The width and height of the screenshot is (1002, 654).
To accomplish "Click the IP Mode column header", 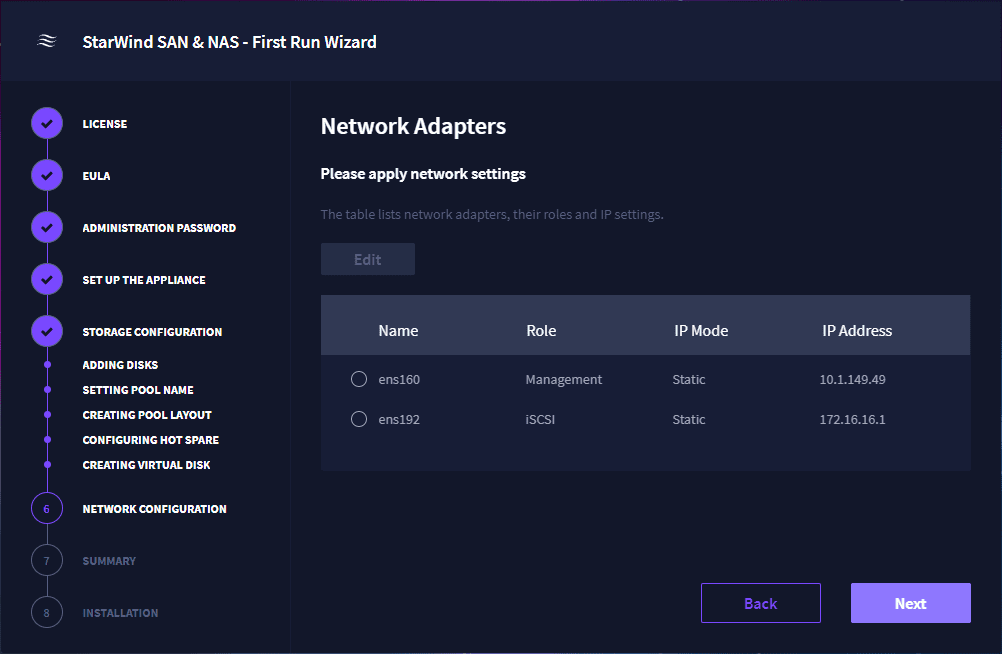I will coord(701,331).
